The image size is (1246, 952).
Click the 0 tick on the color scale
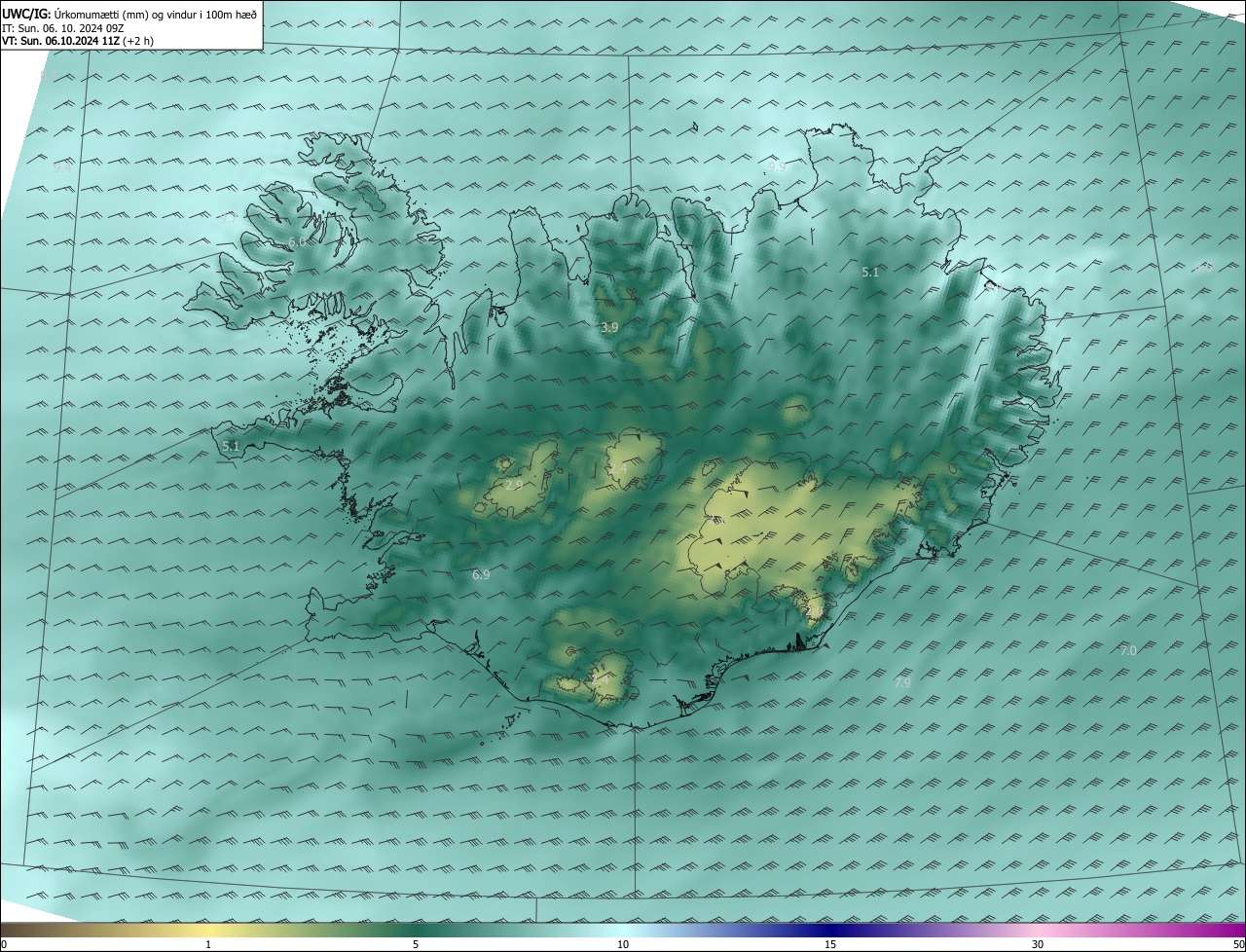point(4,945)
